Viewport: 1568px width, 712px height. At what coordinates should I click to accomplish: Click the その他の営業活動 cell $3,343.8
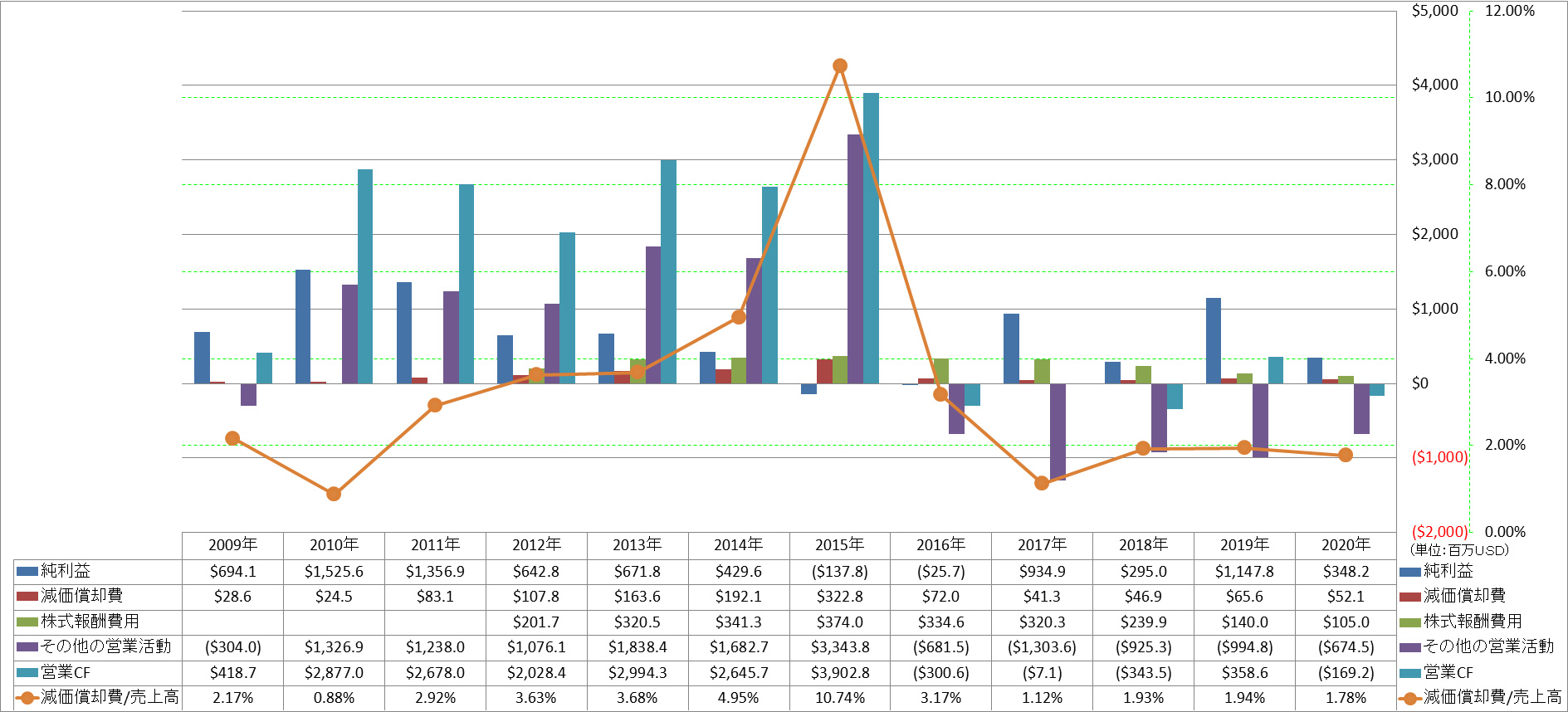[x=840, y=647]
